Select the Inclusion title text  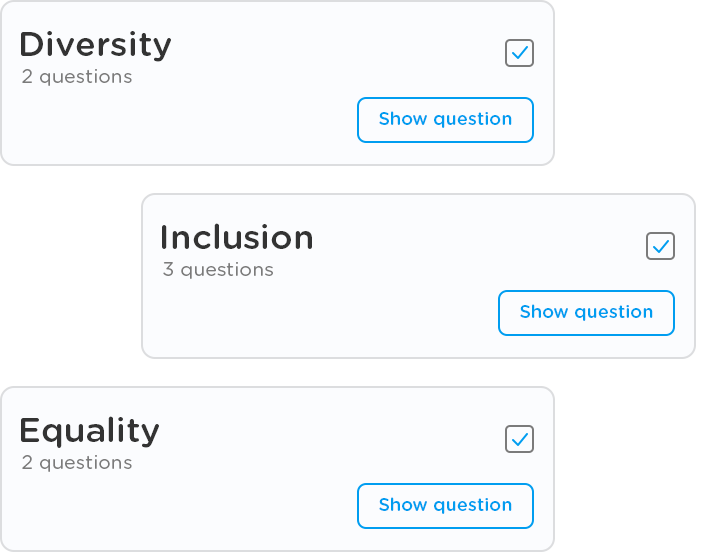point(236,238)
